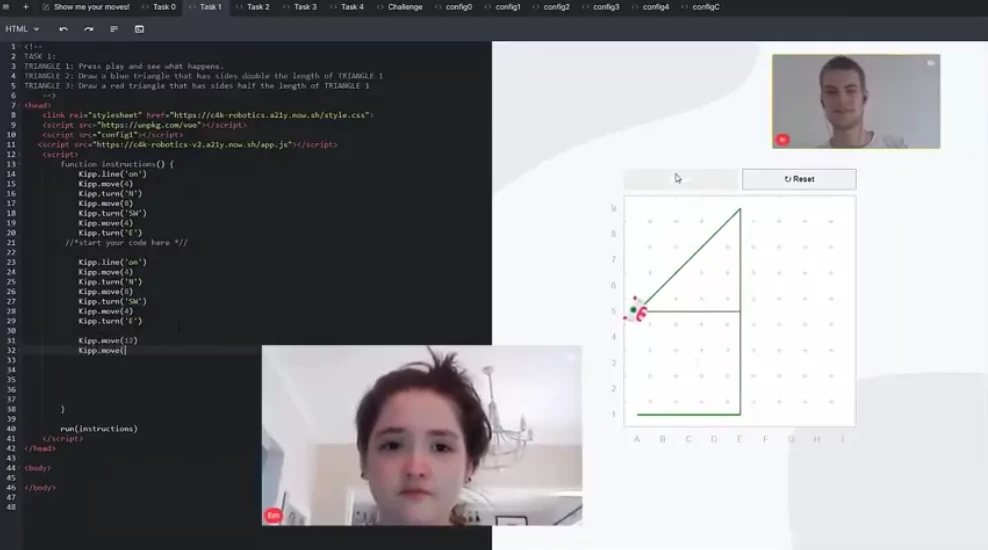The image size is (988, 550).
Task: Click 'Kipp.turn('SW')' on line 18
Action: tap(112, 214)
